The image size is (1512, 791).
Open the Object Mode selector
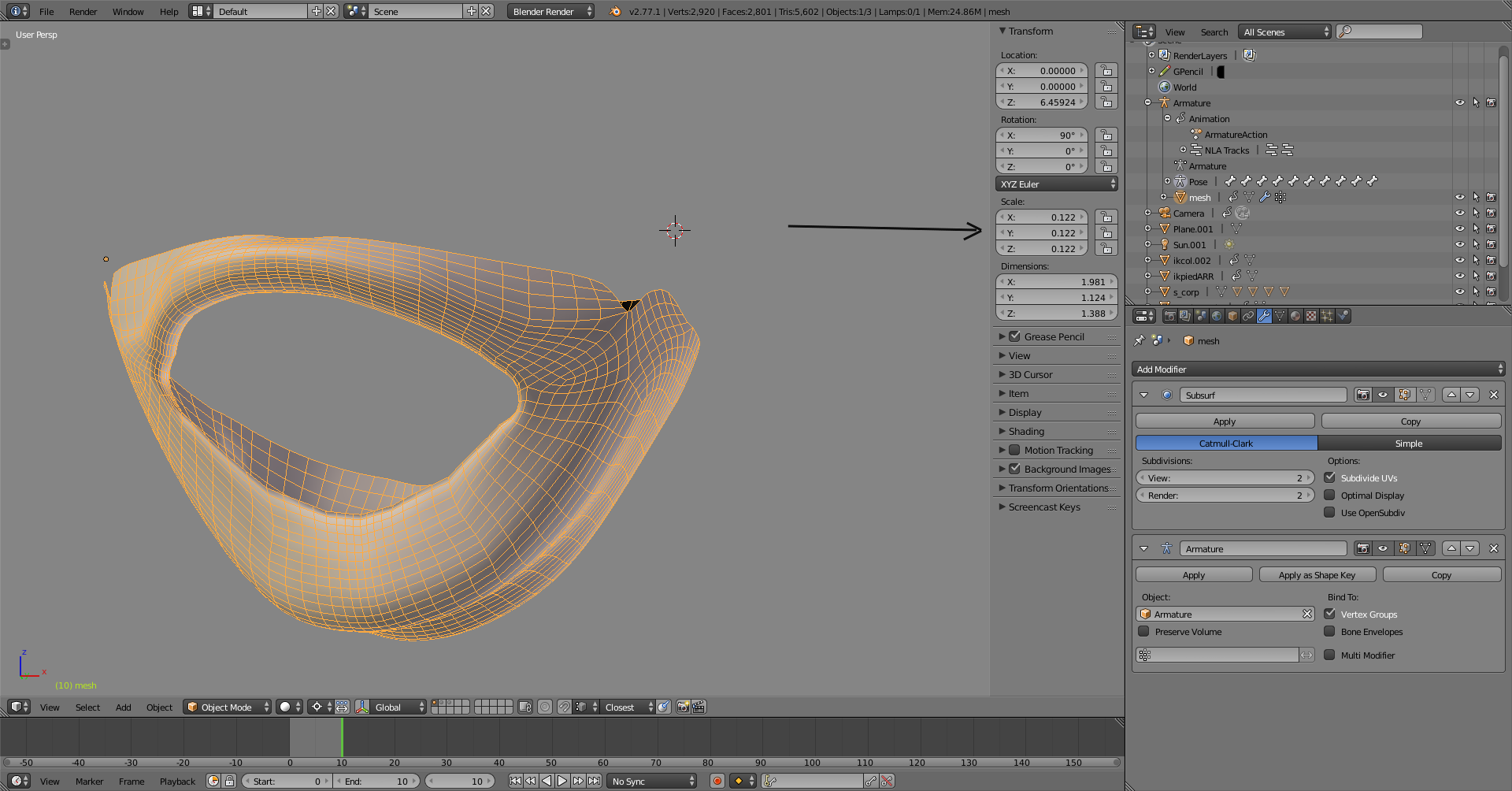pyautogui.click(x=227, y=707)
